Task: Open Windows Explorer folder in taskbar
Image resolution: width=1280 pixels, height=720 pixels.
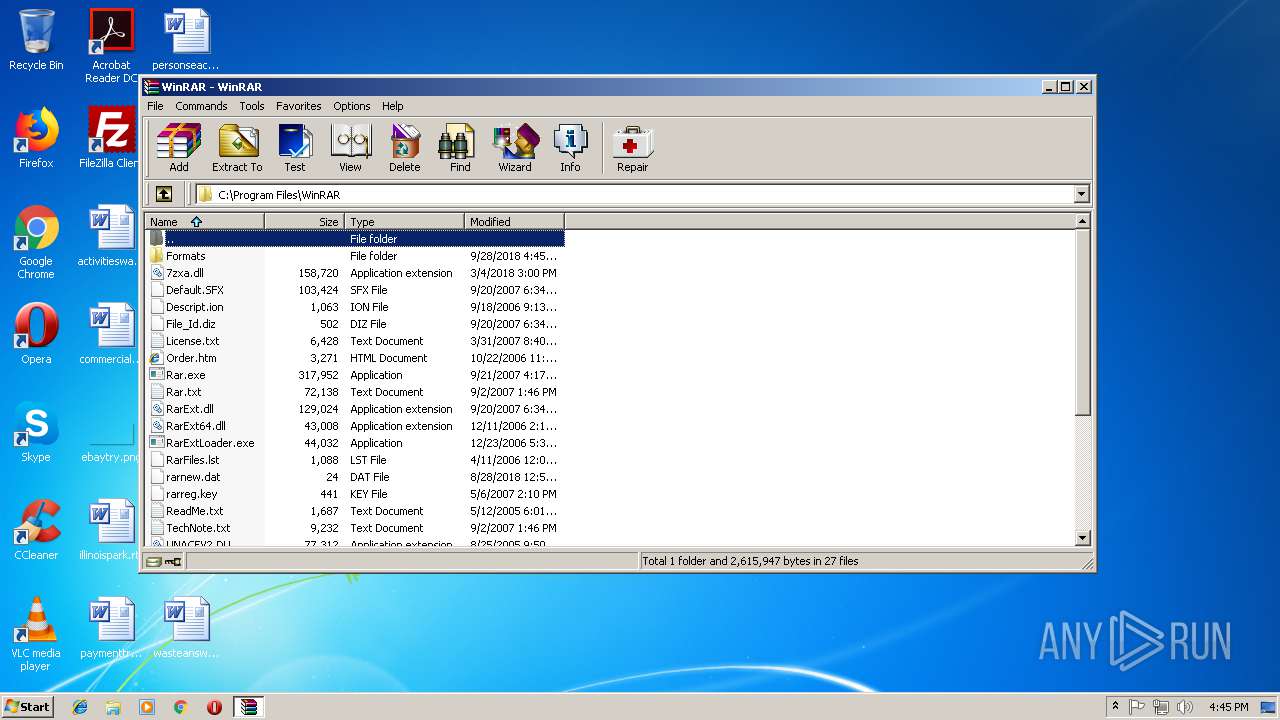Action: [x=113, y=707]
